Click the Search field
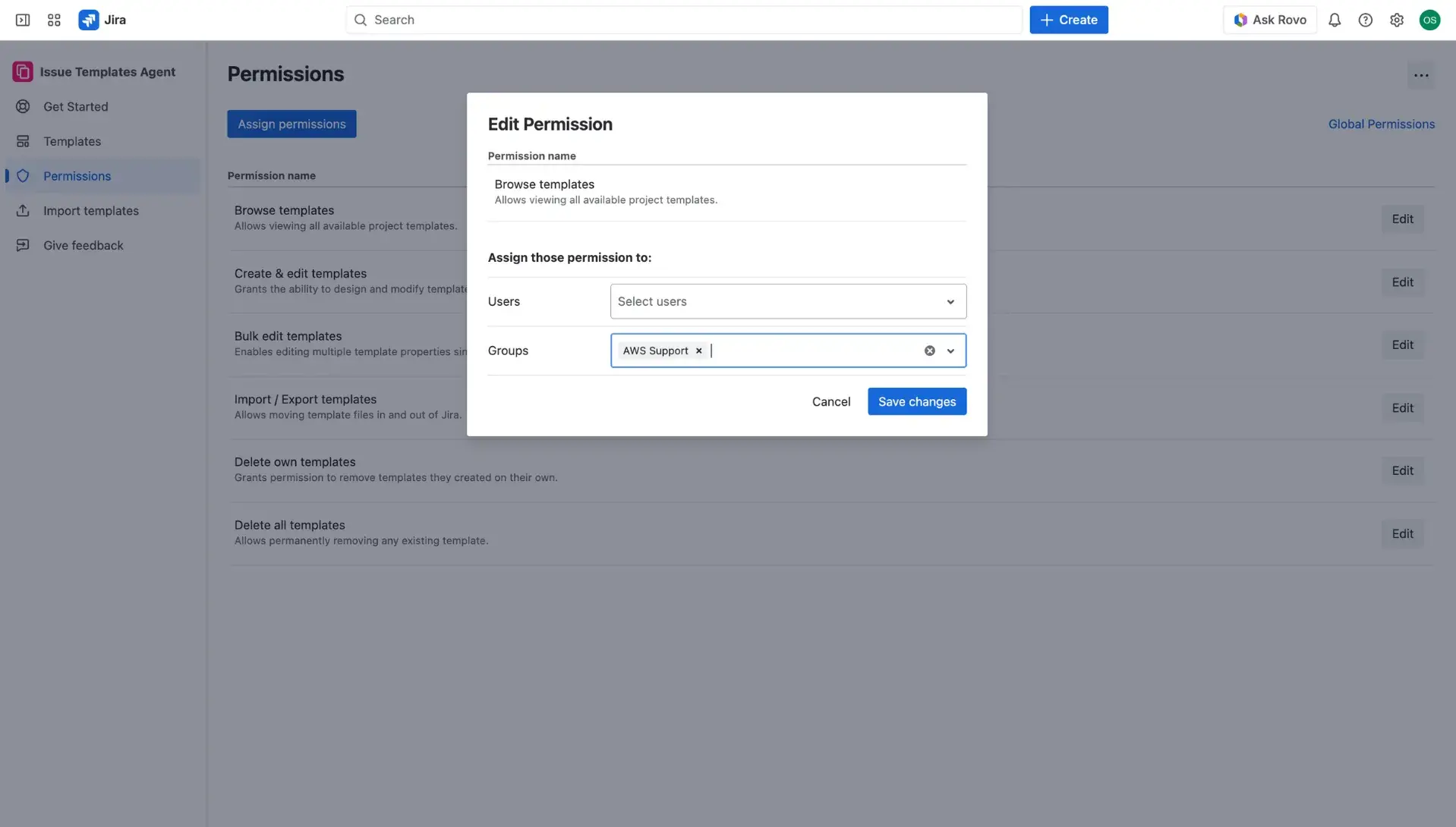Viewport: 1456px width, 827px height. 683,20
